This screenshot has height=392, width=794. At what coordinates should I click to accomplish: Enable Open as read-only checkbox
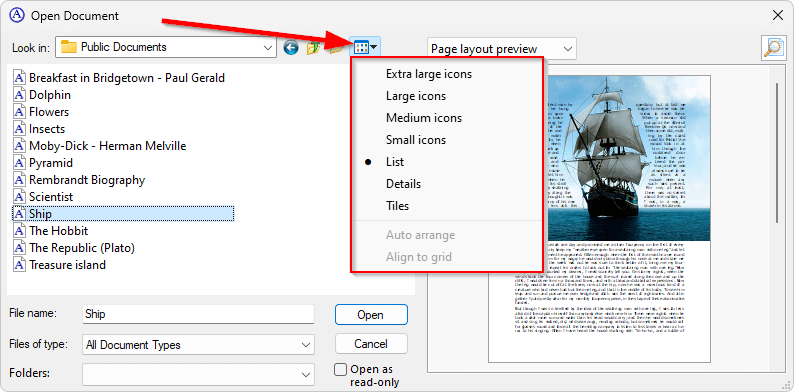341,370
